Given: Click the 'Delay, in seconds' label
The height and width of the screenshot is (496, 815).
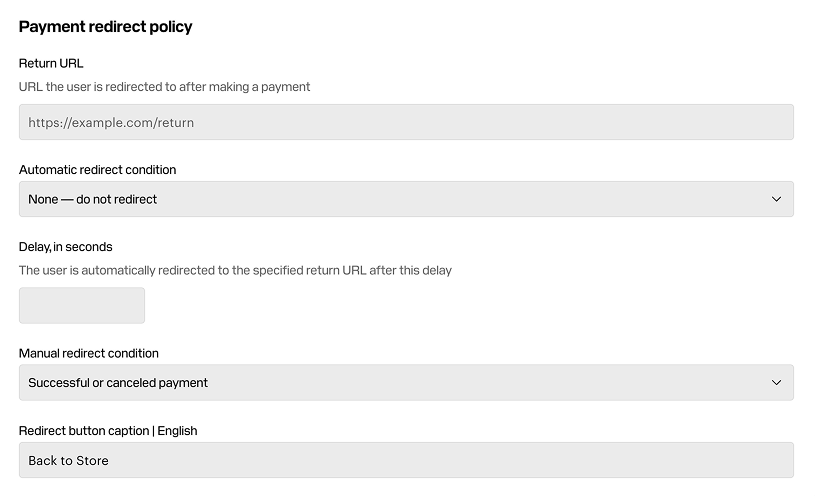Looking at the screenshot, I should (x=65, y=247).
